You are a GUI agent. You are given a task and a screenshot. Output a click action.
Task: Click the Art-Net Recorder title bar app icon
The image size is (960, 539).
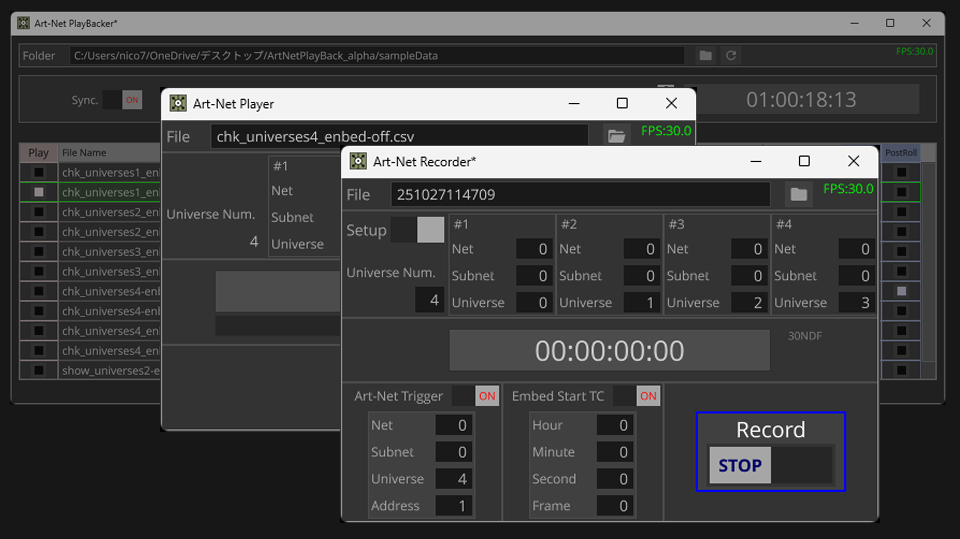pos(358,161)
